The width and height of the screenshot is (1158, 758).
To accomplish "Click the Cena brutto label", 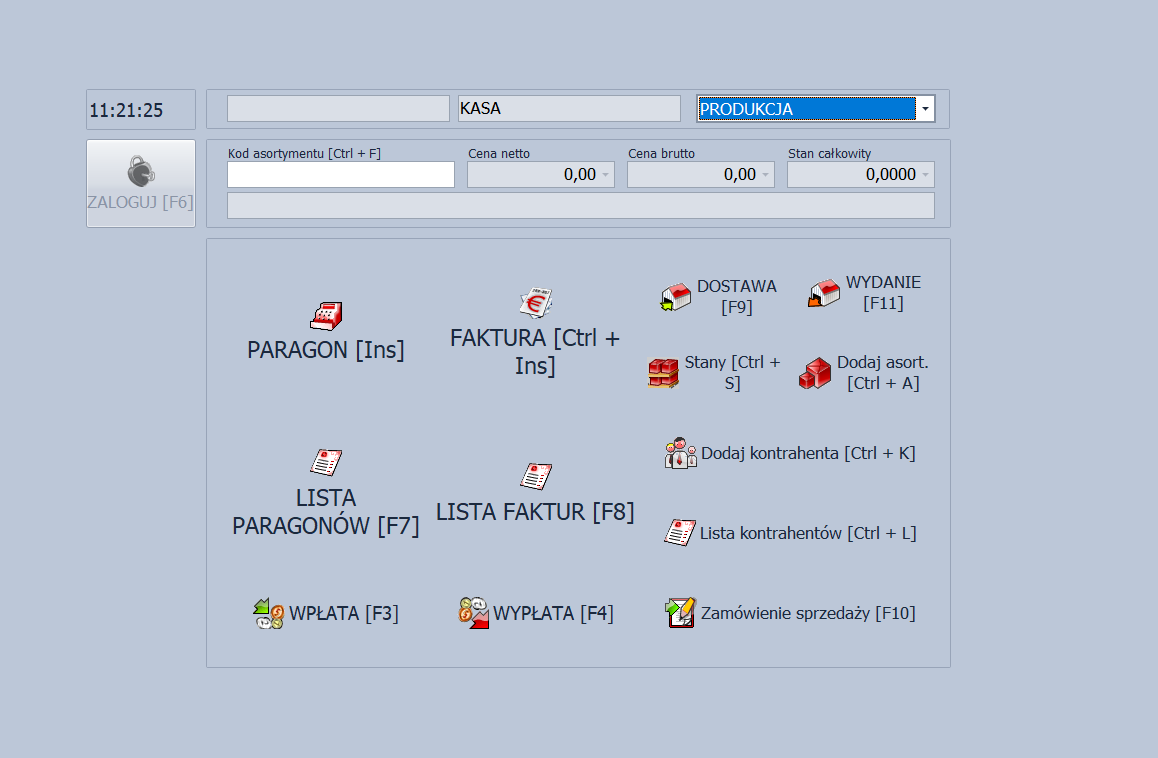I will [662, 154].
